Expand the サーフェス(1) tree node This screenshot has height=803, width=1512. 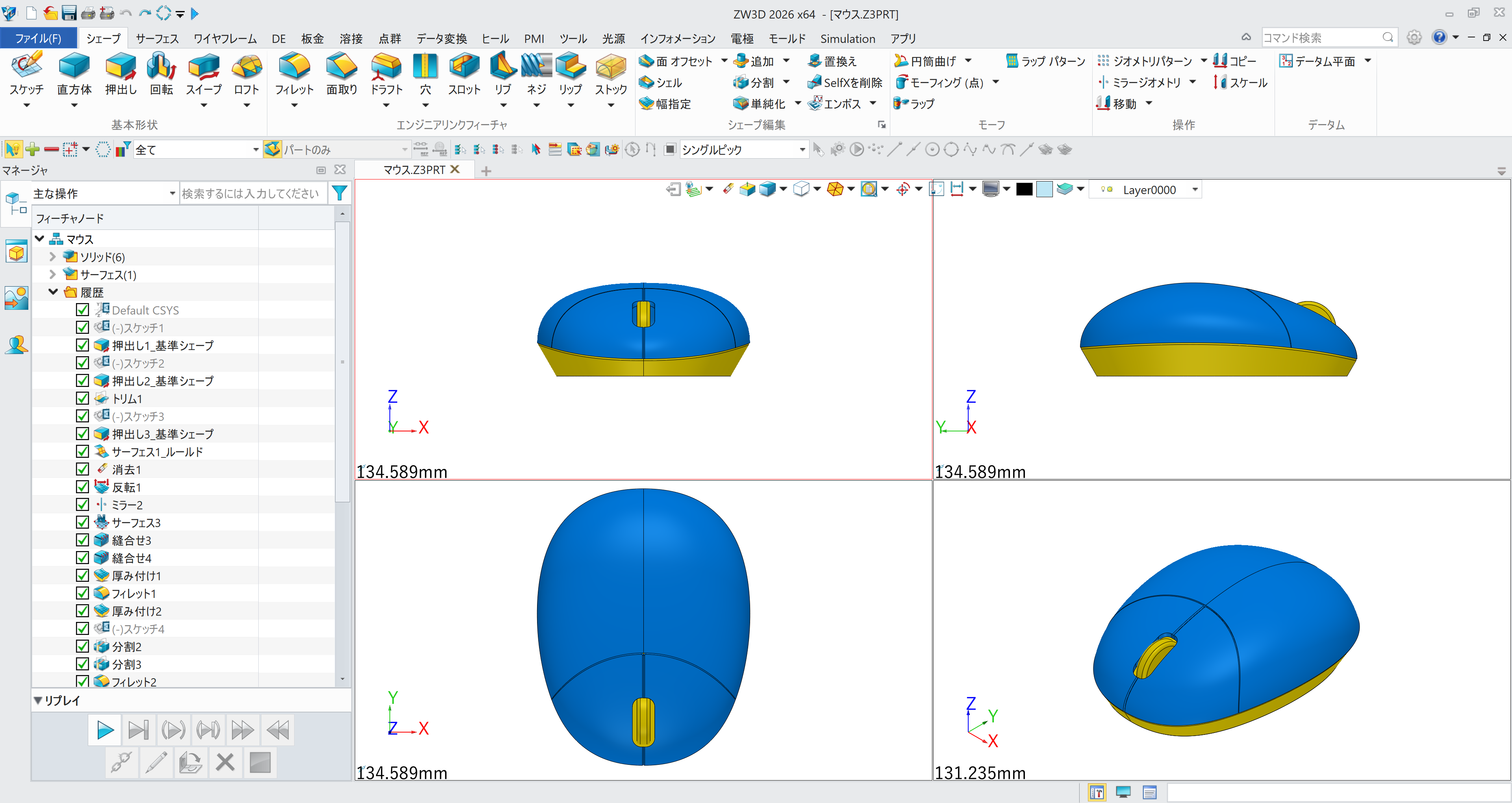click(x=52, y=274)
